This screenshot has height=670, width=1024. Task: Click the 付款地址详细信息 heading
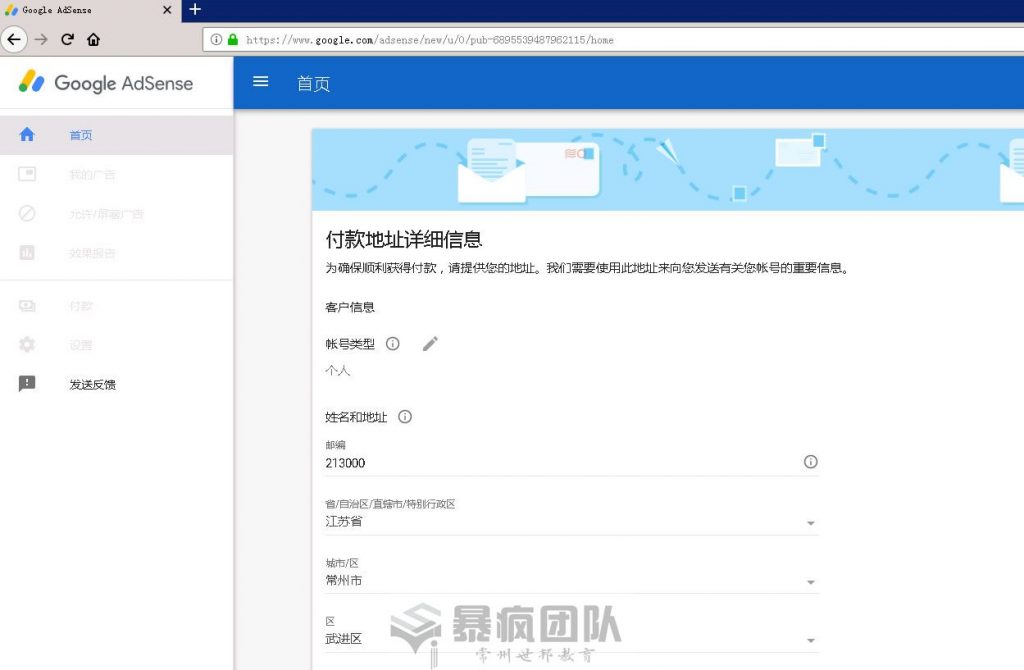pyautogui.click(x=404, y=239)
